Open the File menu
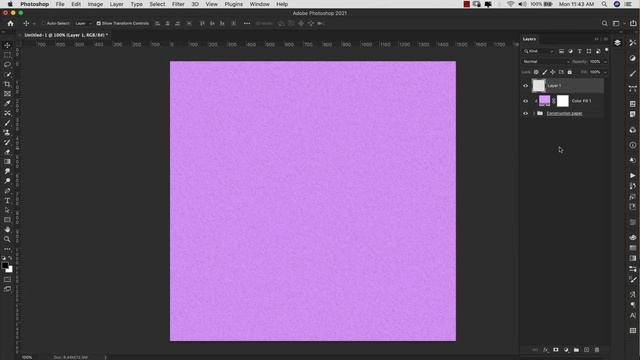 point(60,4)
